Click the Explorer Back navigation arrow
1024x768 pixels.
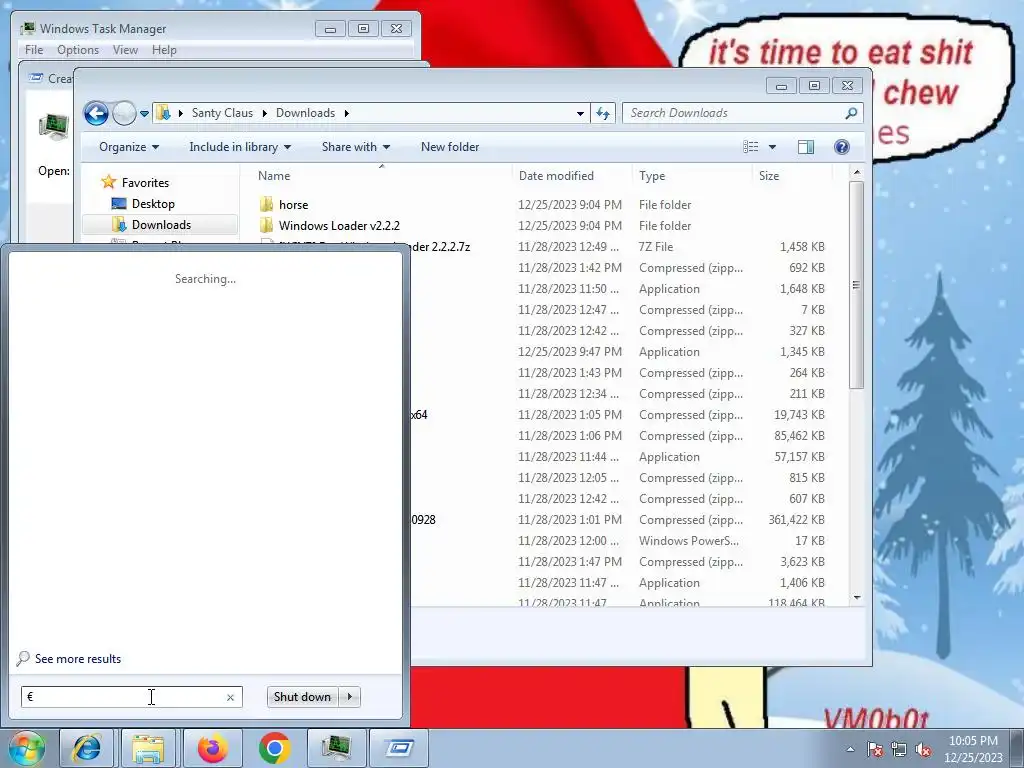[96, 114]
